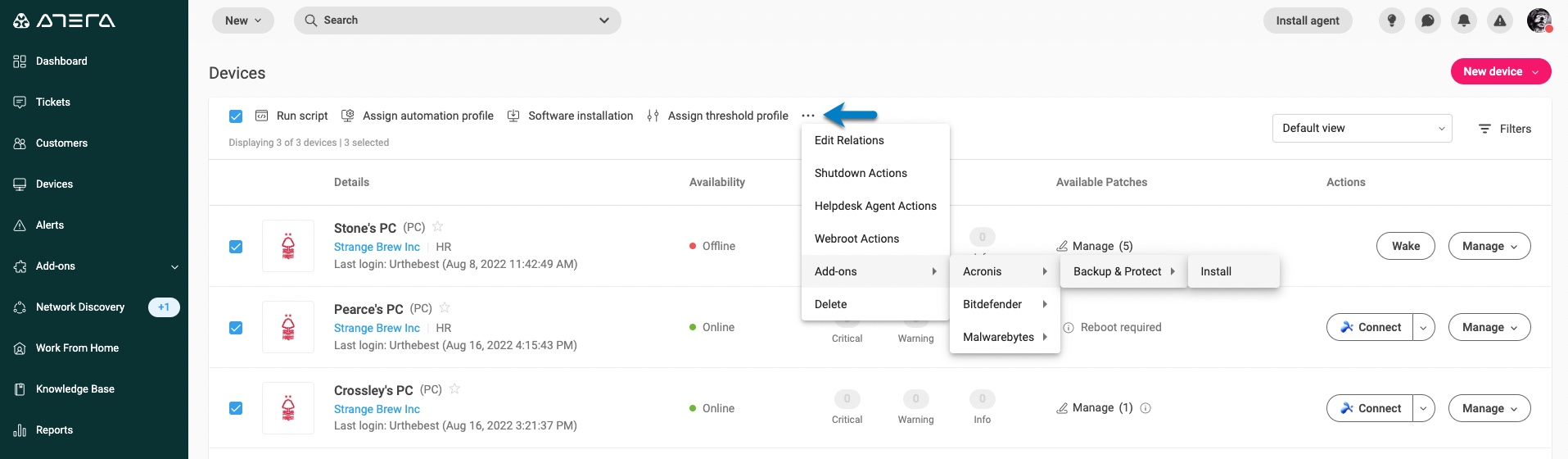
Task: Click the Work From Home sidebar icon
Action: (x=20, y=348)
